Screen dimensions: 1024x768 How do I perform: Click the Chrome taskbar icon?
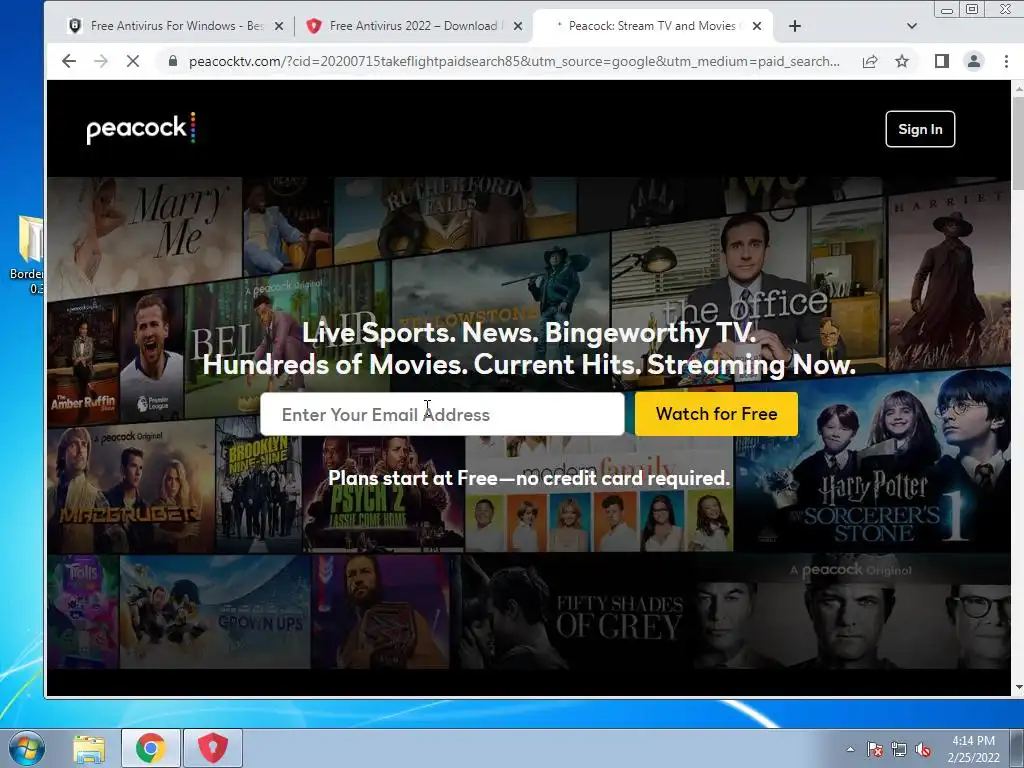[150, 748]
